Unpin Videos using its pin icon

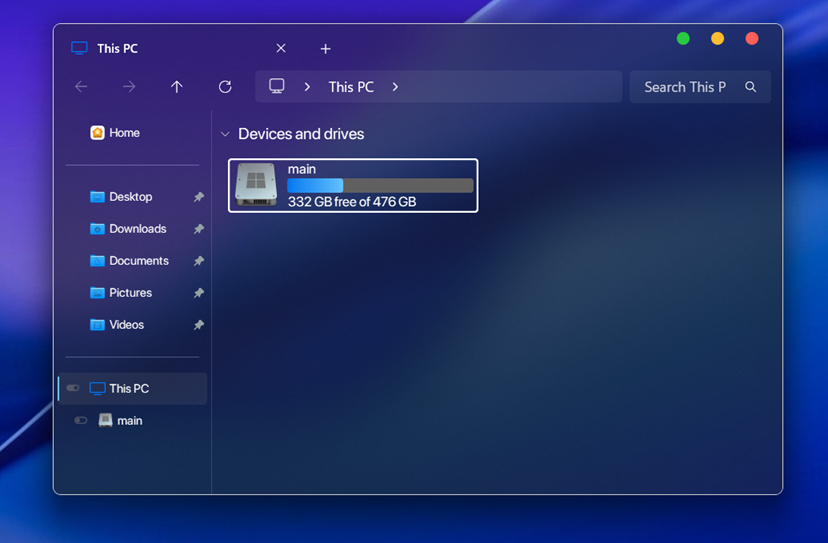pyautogui.click(x=199, y=325)
